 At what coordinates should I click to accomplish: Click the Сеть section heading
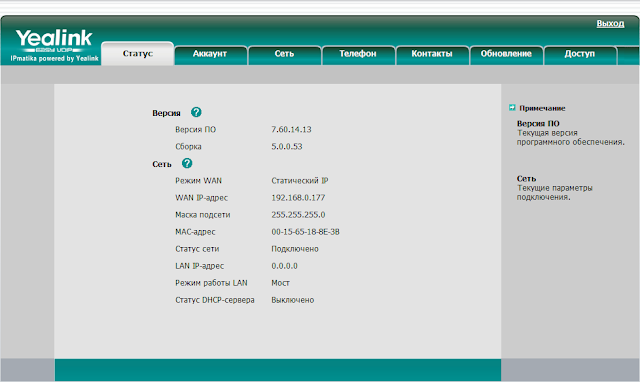pyautogui.click(x=162, y=164)
